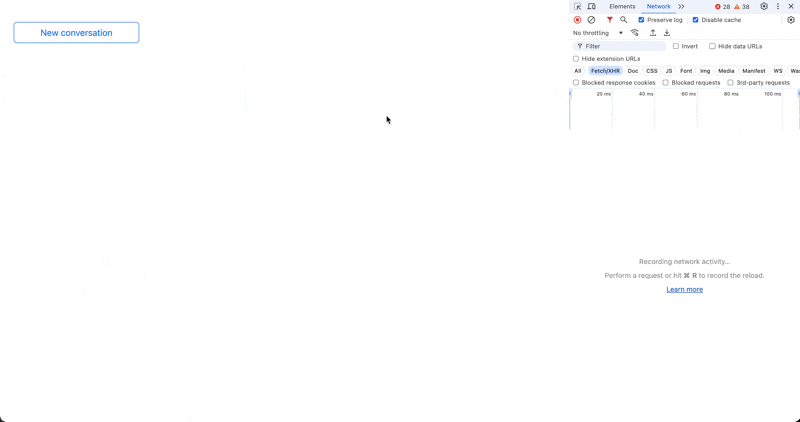Open DevTools settings gear in the top bar
The height and width of the screenshot is (422, 800).
(x=764, y=7)
